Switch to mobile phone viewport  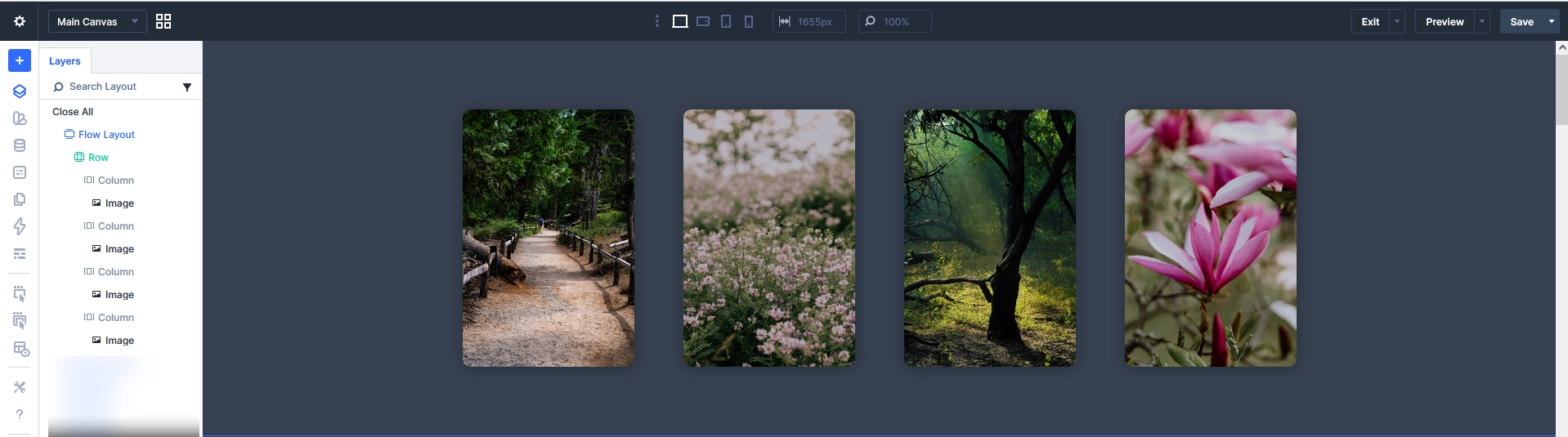pyautogui.click(x=749, y=21)
